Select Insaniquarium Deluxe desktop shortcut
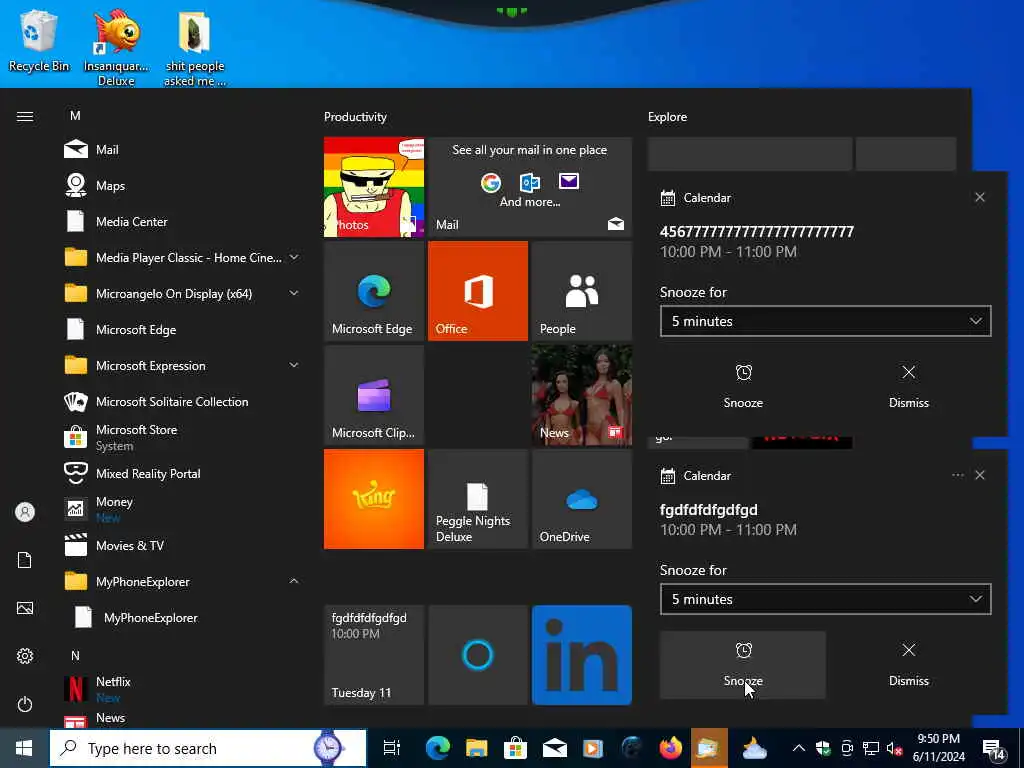1024x768 pixels. click(x=116, y=48)
